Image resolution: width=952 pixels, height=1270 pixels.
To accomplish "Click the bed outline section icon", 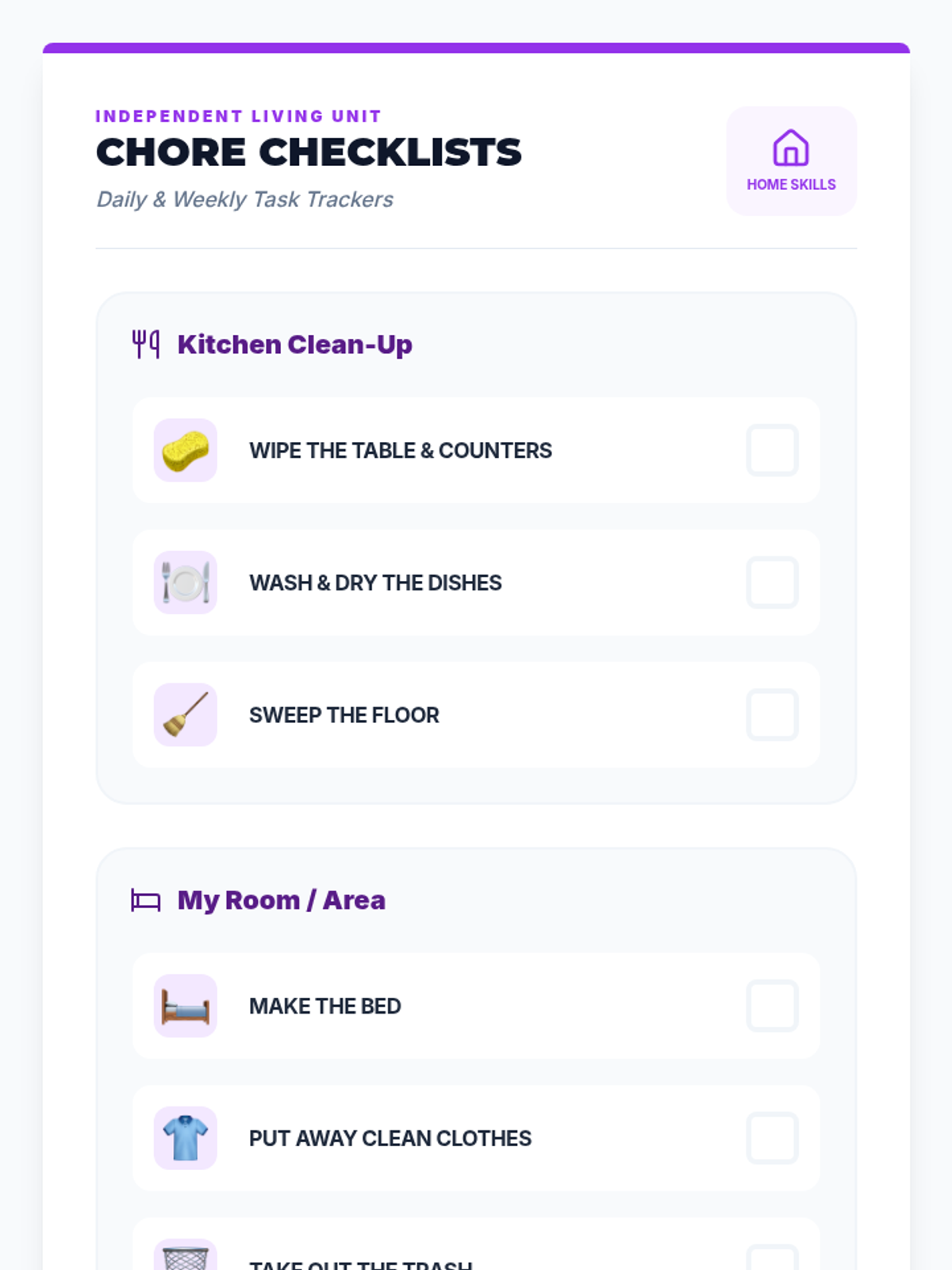I will [146, 900].
